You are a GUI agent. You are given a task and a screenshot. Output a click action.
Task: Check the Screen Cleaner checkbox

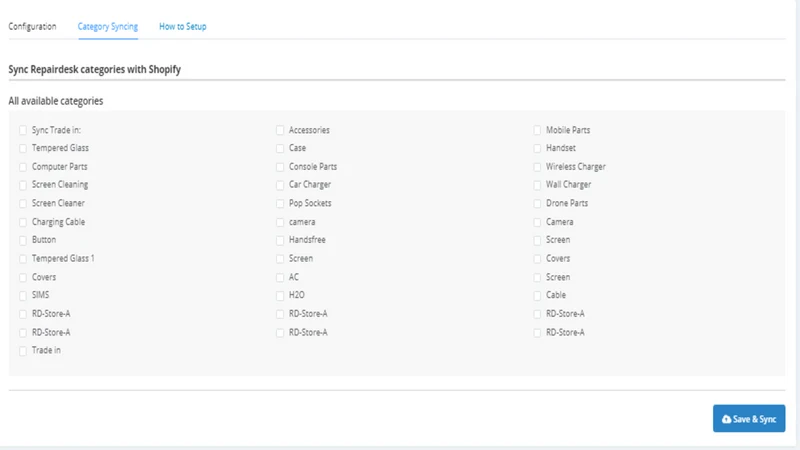tap(23, 204)
